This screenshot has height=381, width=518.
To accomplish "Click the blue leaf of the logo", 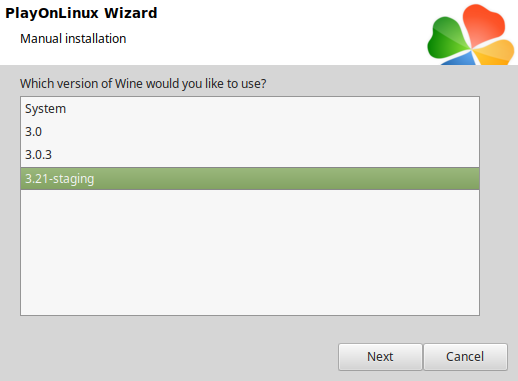I will [x=460, y=59].
